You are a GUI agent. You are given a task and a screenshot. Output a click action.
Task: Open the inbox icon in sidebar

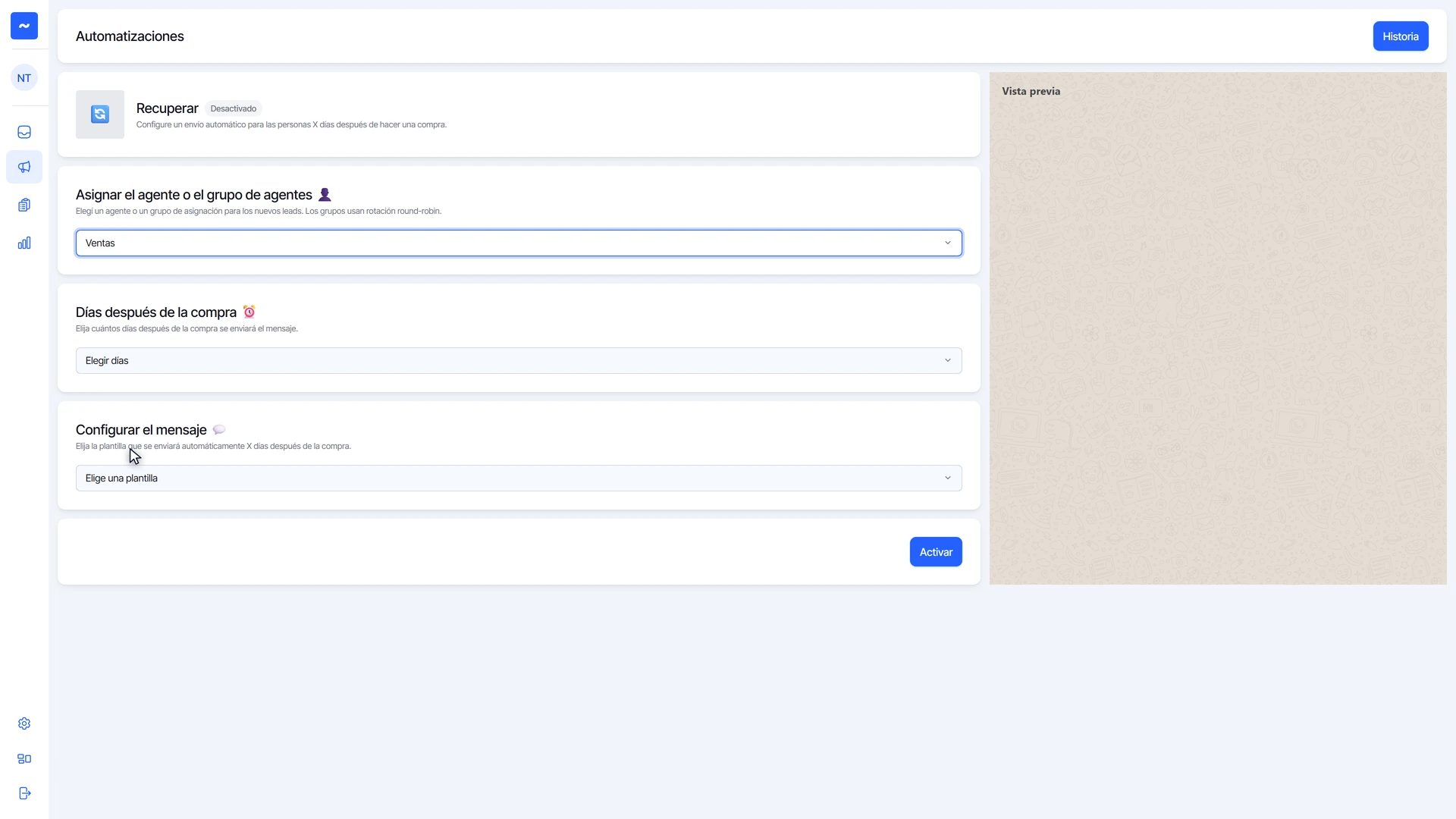click(x=24, y=132)
